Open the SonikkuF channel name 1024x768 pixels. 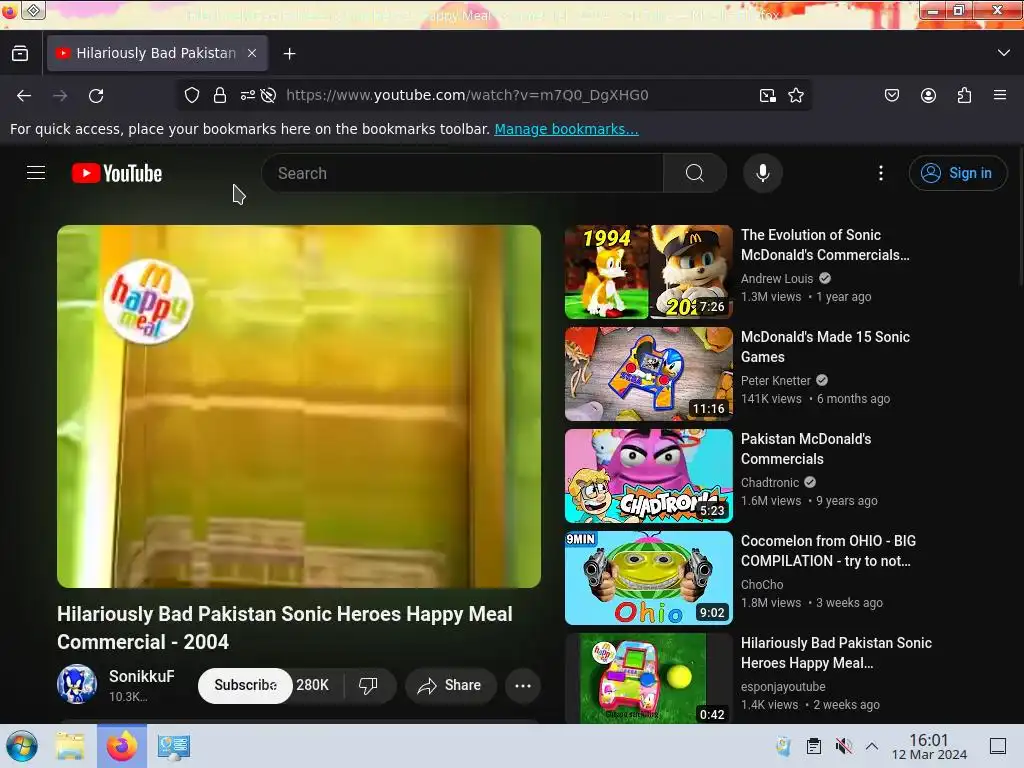click(x=142, y=677)
